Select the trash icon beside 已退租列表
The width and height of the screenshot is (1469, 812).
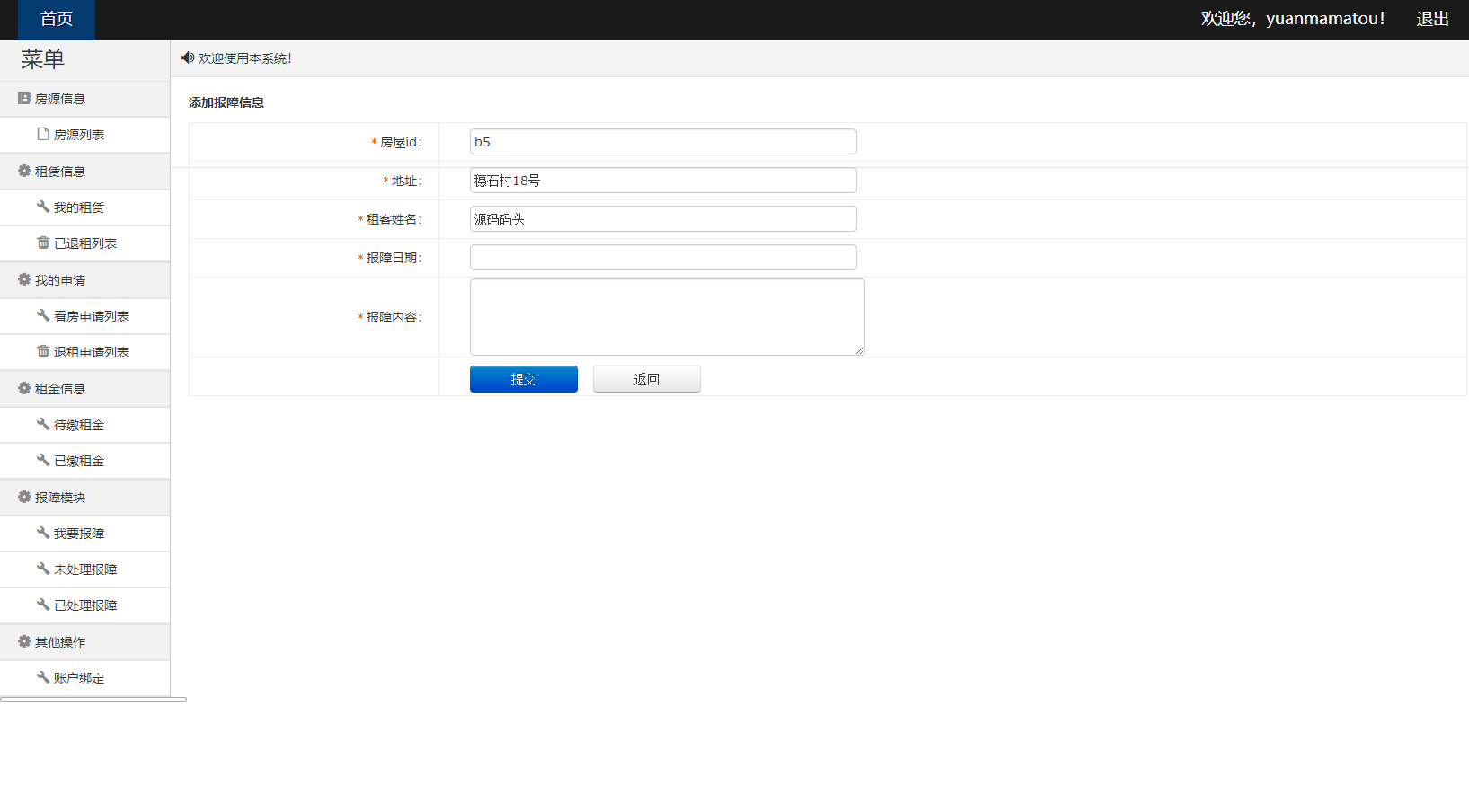42,243
